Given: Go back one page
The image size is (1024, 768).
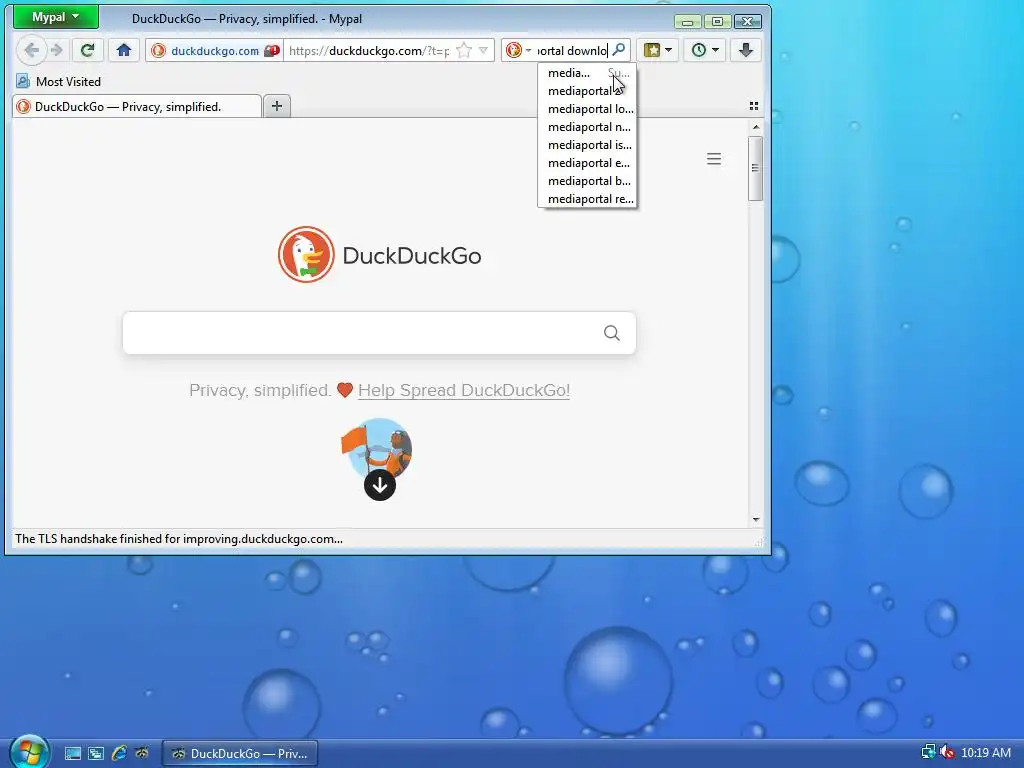Looking at the screenshot, I should tap(31, 50).
